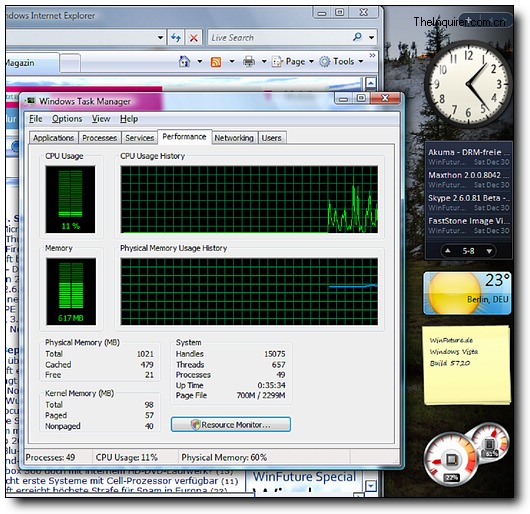Open the Print dropdown arrow

click(264, 62)
